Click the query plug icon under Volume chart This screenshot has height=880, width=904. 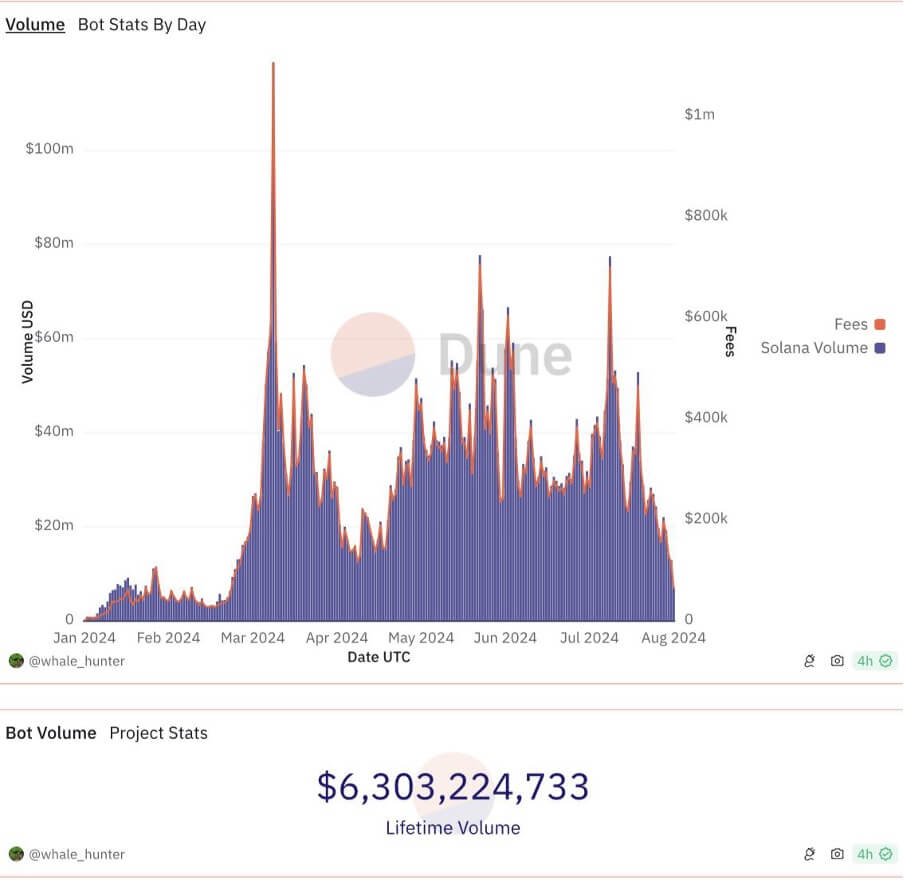click(x=810, y=661)
